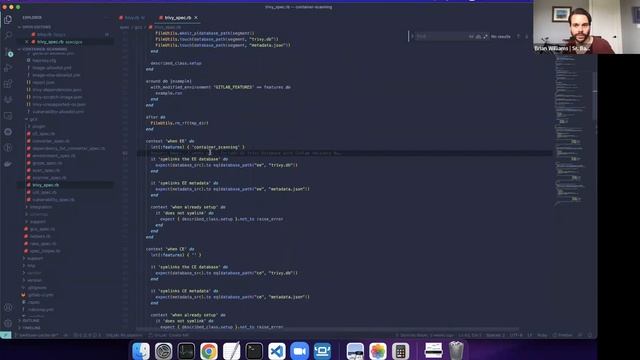
Task: Open Google Chrome from the Dock
Action: tap(209, 351)
